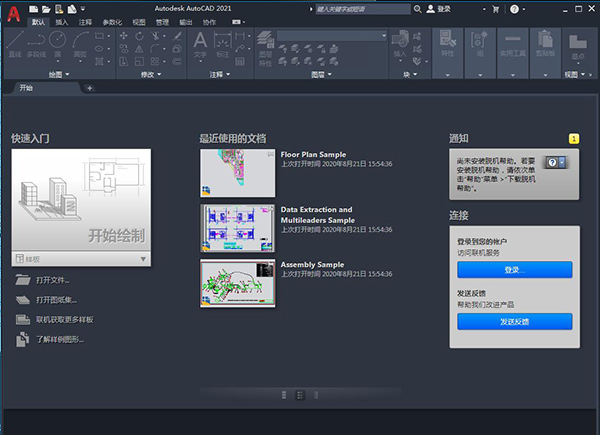The width and height of the screenshot is (600, 435).
Task: Click the 打开图纸集... link
Action: [57, 300]
